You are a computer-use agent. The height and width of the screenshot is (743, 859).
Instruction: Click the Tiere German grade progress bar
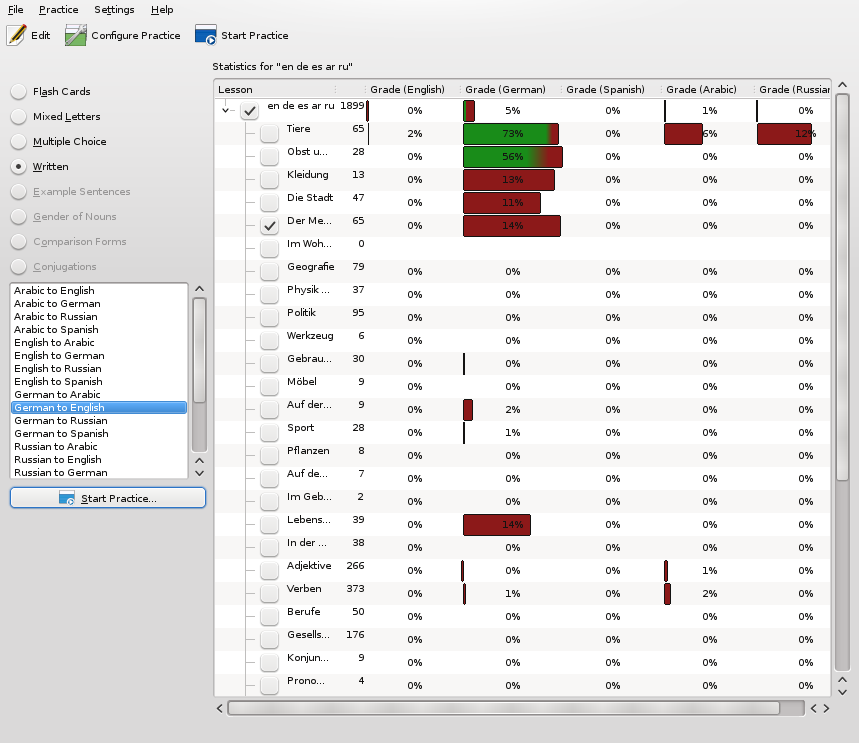510,134
